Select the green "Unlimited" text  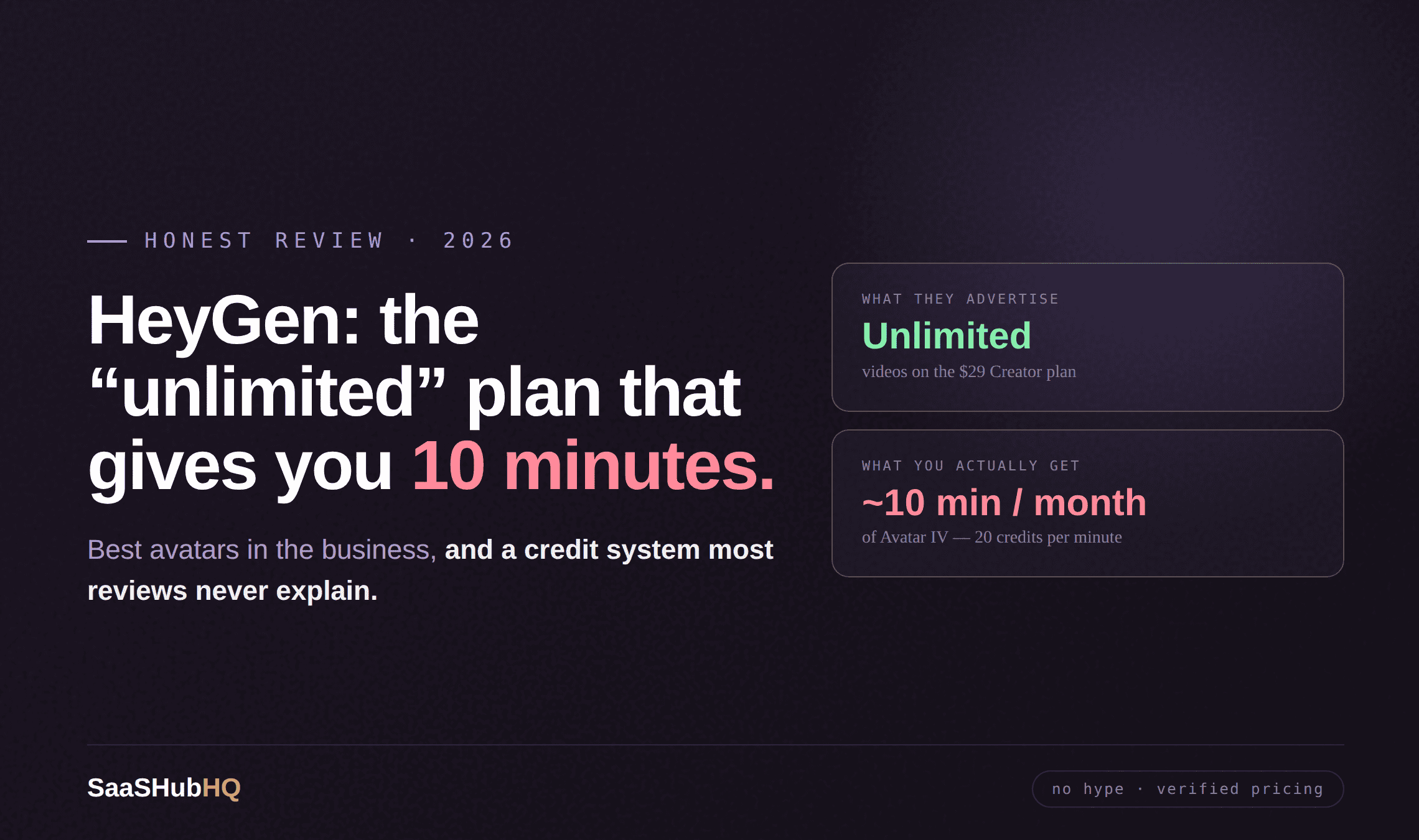946,336
